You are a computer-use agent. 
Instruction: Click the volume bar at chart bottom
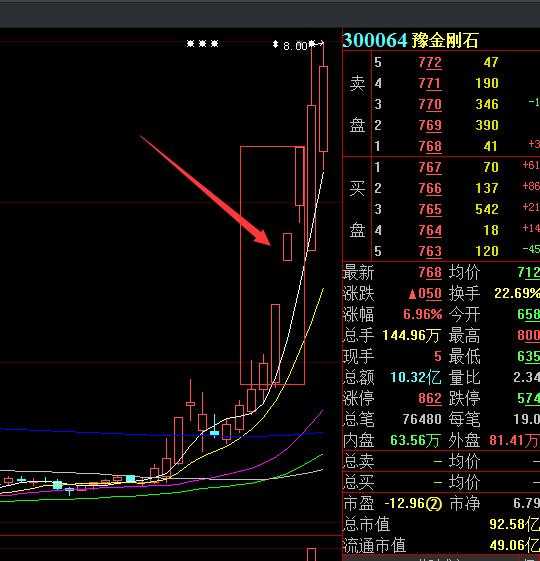point(312,554)
